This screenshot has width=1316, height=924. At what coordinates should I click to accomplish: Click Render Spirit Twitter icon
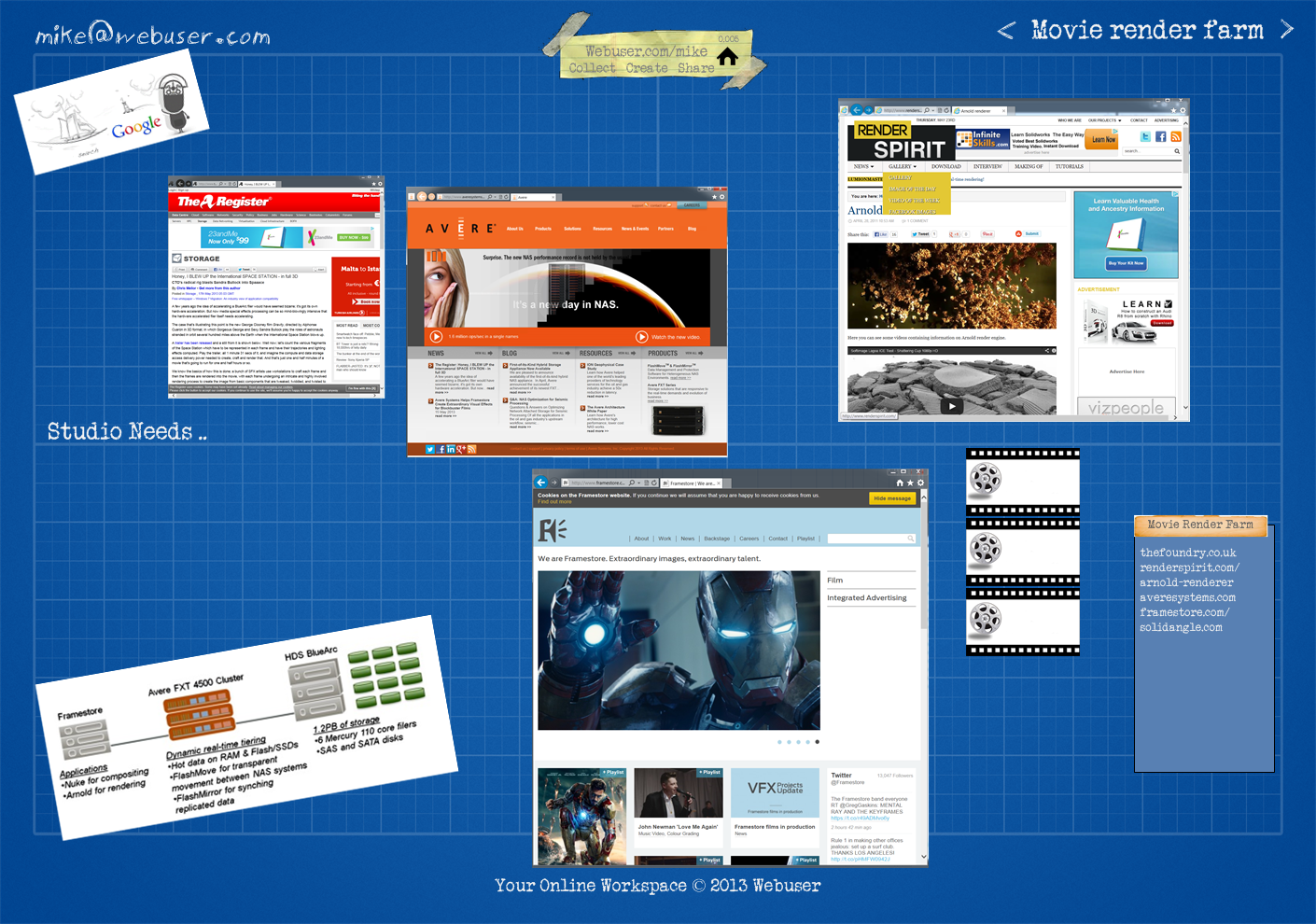[x=1145, y=137]
